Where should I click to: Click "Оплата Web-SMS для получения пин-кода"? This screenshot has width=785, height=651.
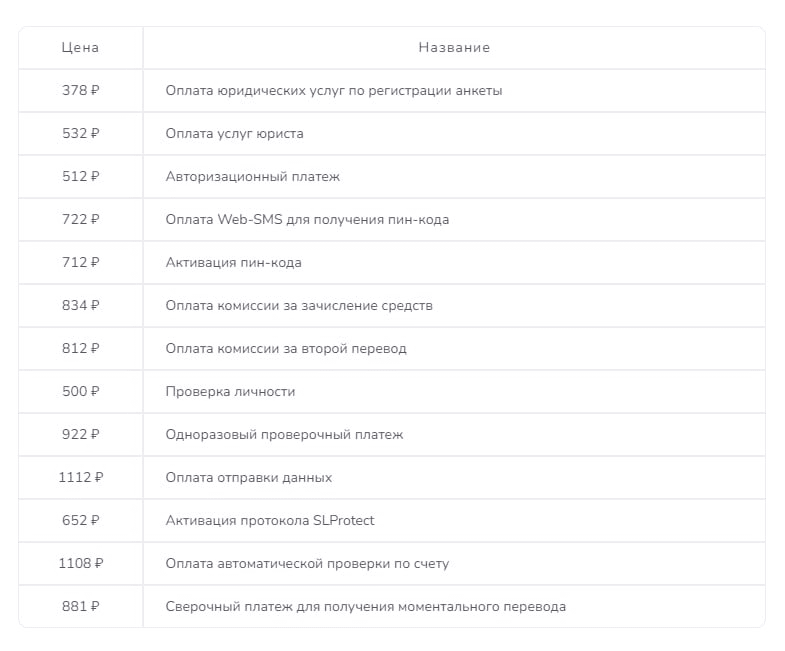click(x=307, y=220)
